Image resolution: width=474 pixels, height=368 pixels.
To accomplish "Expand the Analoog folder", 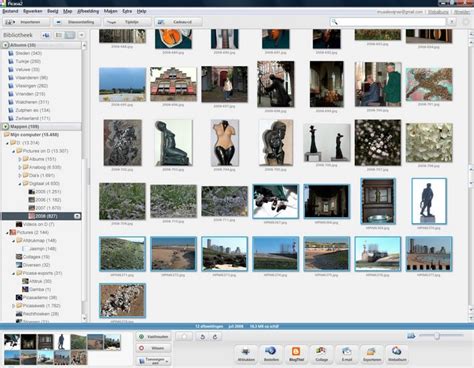I will point(20,167).
